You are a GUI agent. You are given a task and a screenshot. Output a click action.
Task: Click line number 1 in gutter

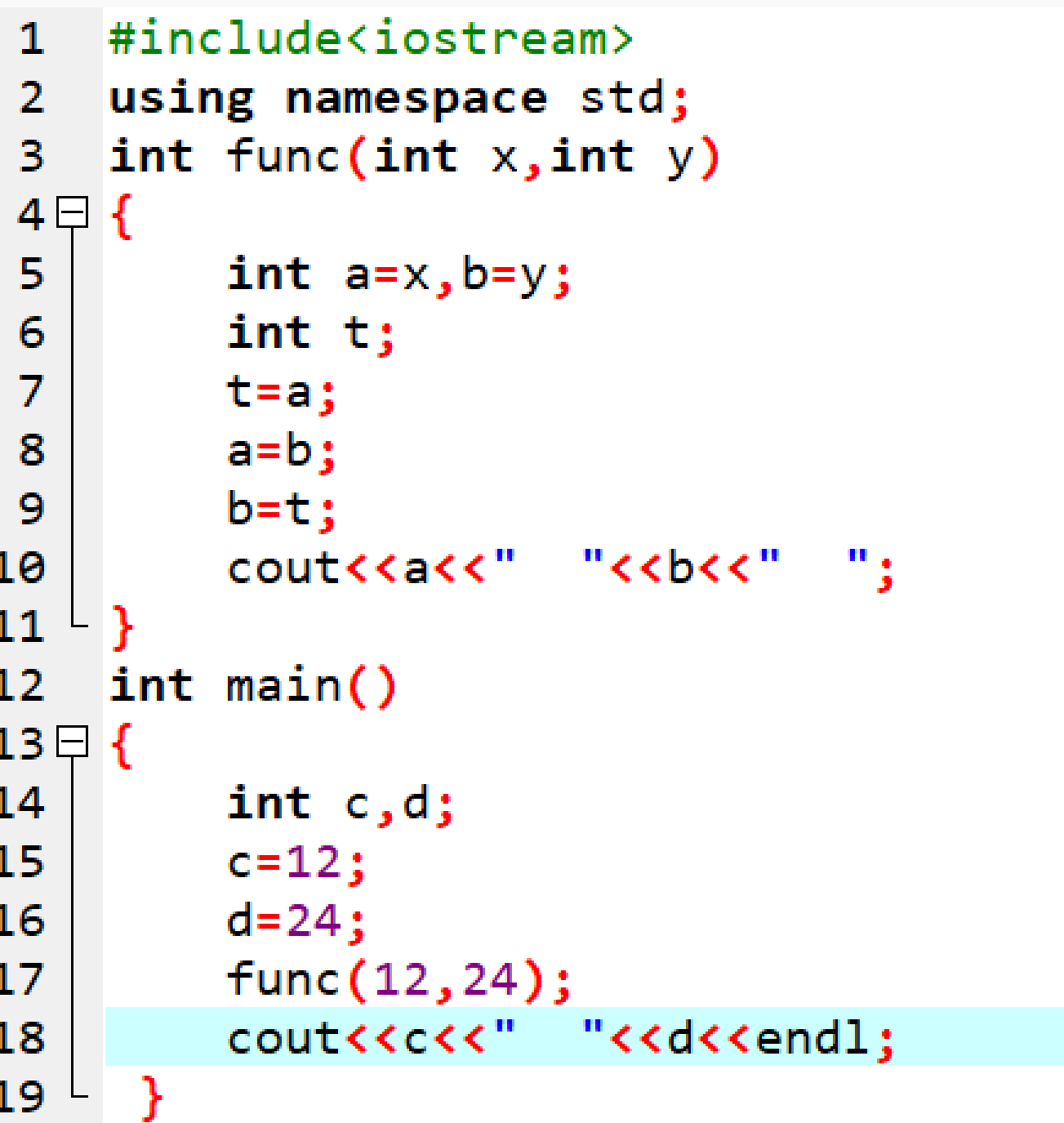(31, 38)
